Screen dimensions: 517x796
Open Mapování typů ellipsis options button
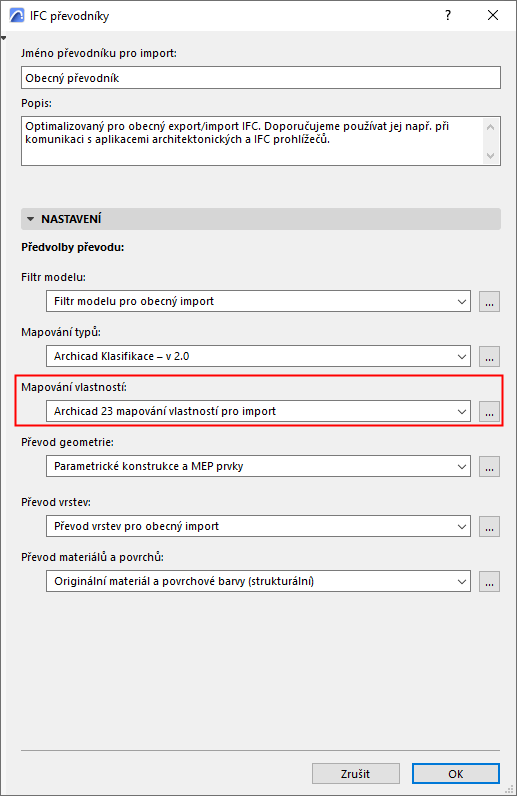489,356
